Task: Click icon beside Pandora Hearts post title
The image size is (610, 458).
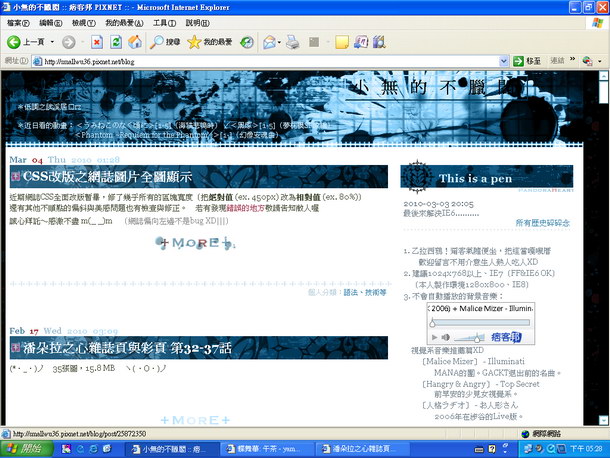Action: [x=16, y=347]
